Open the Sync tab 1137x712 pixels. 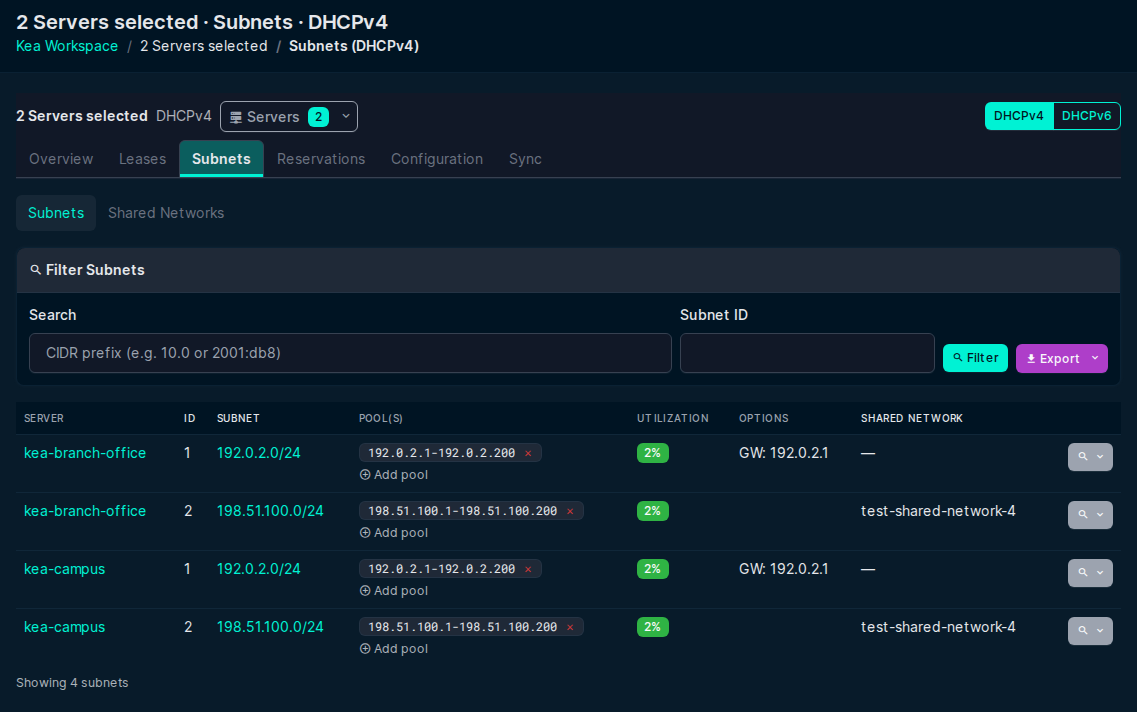pyautogui.click(x=525, y=159)
